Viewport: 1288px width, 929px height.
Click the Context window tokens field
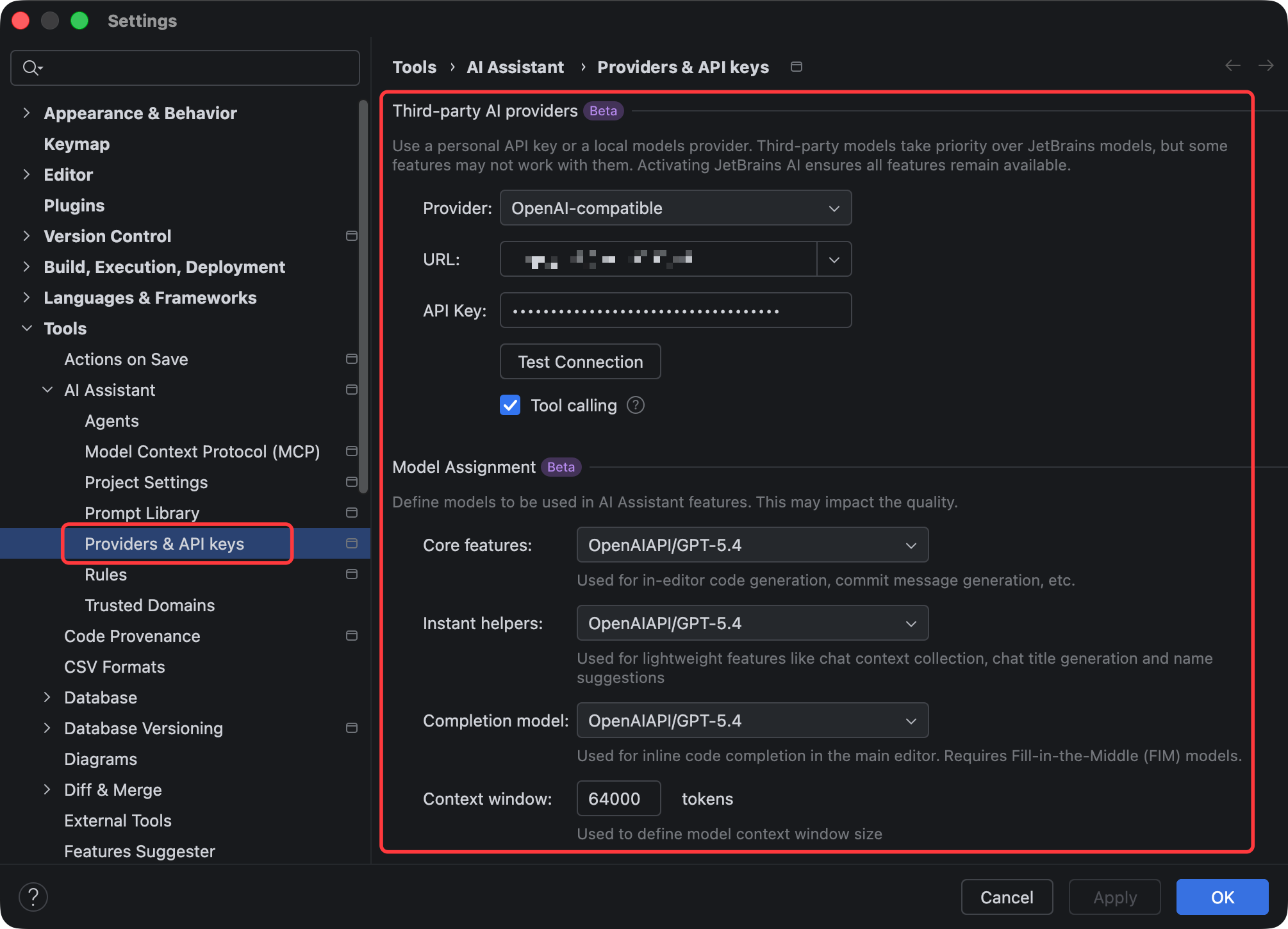click(x=618, y=799)
